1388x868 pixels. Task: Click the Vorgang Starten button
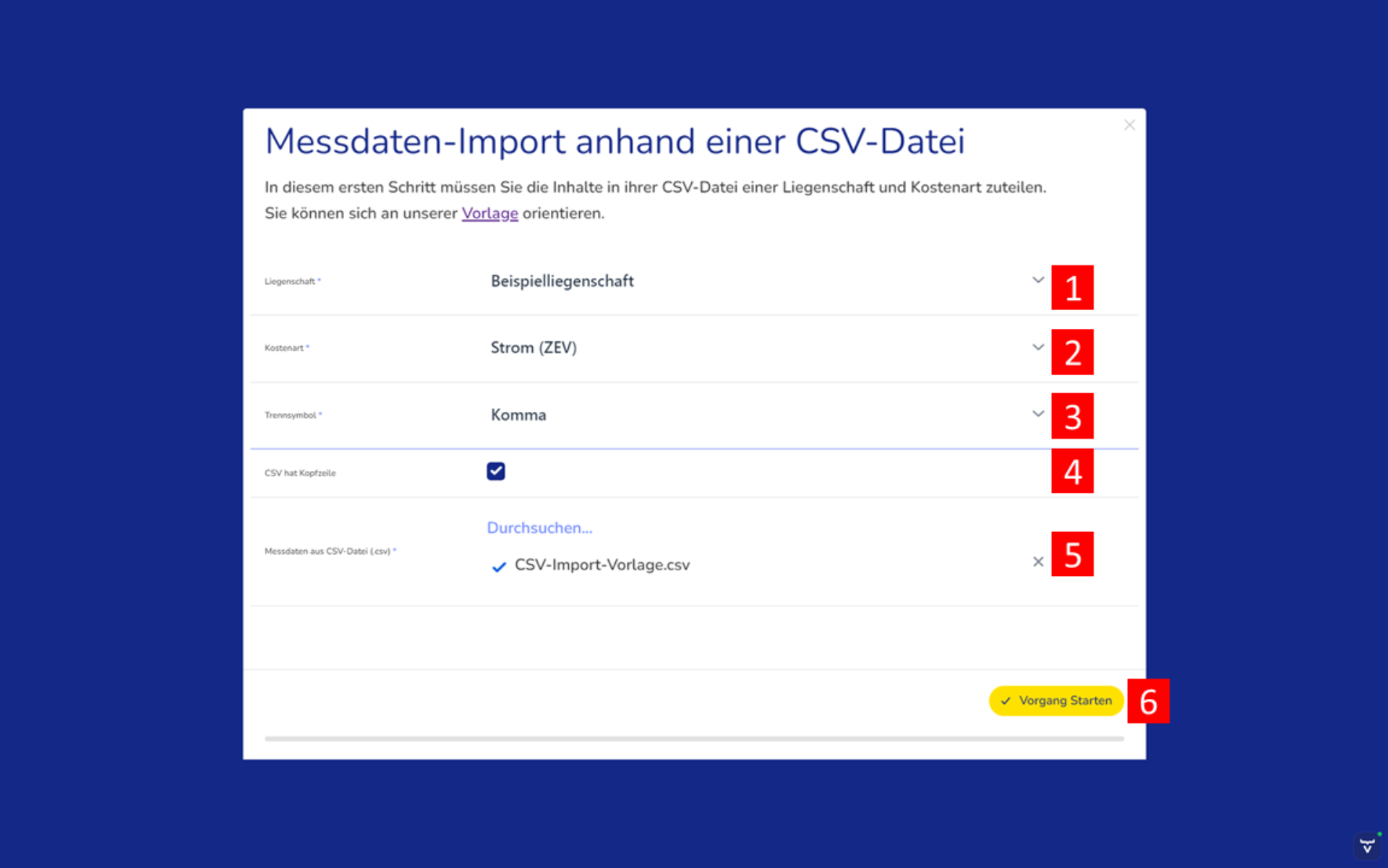[1055, 700]
